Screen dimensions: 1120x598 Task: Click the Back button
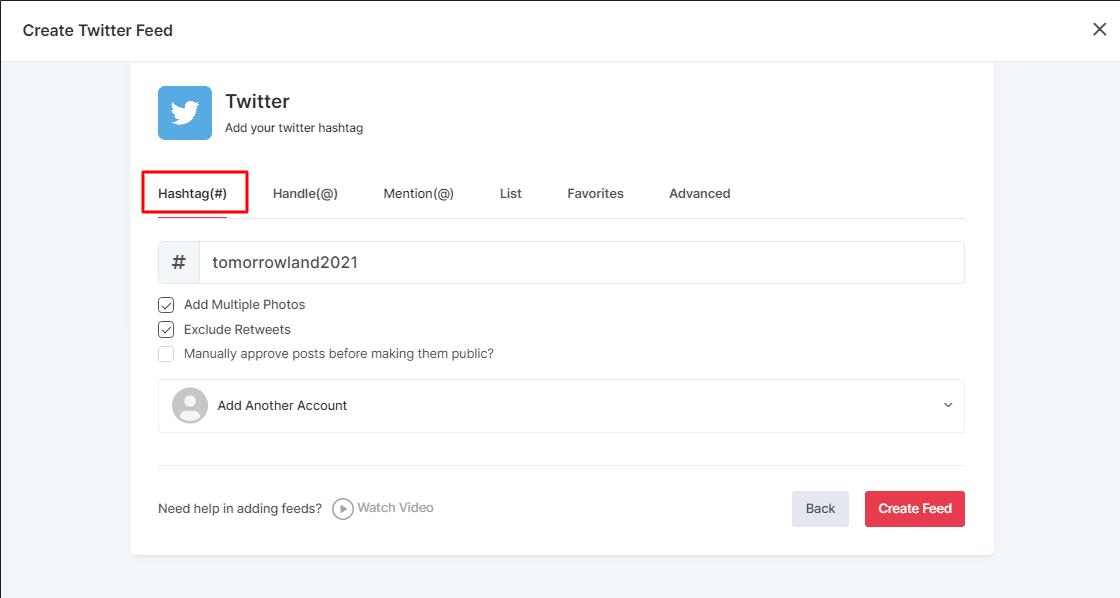(820, 509)
